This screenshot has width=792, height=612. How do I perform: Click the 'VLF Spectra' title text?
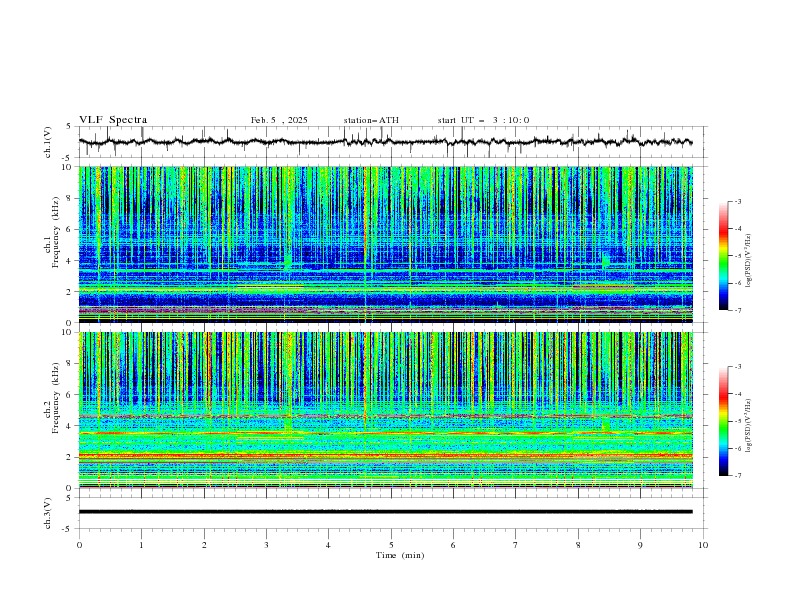tap(113, 120)
